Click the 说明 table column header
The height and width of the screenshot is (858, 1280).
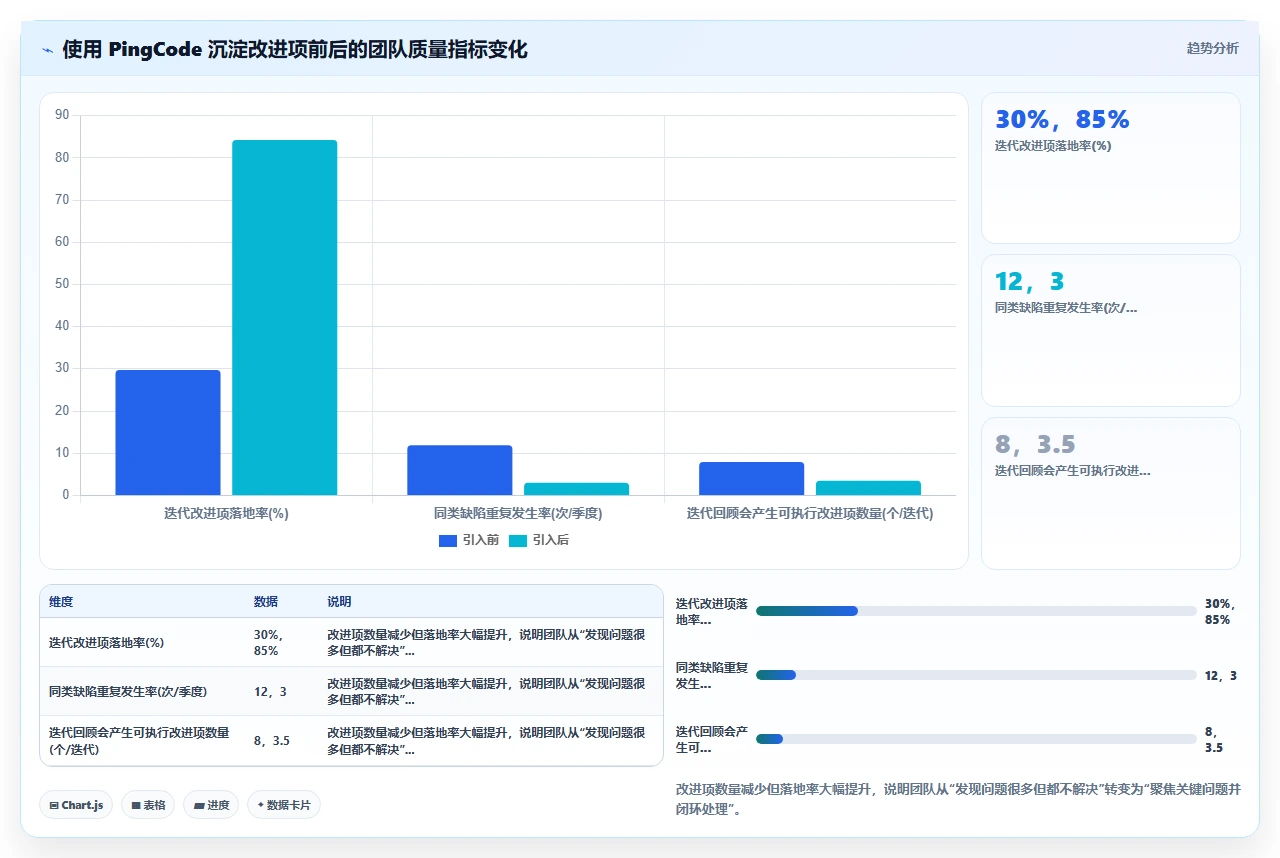click(339, 602)
